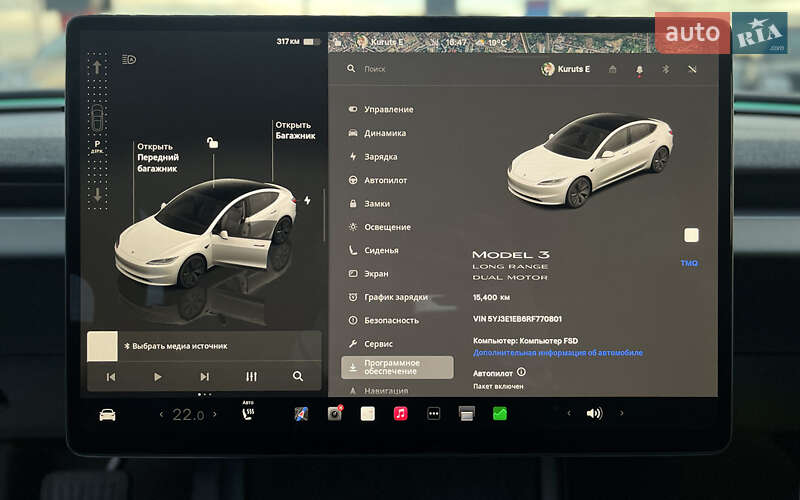
Task: Tap the no-signal connectivity icon
Action: (692, 69)
